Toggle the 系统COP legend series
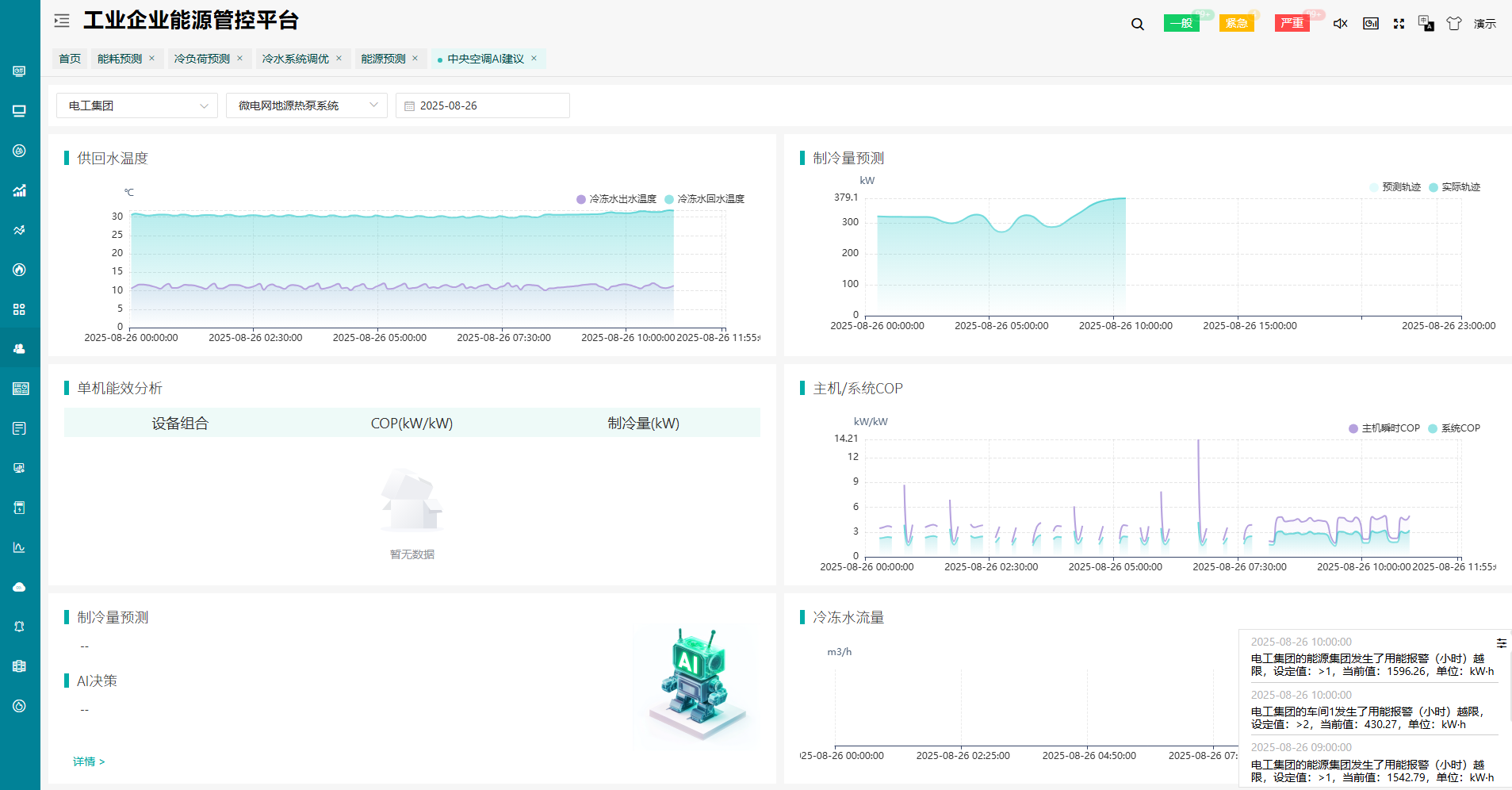This screenshot has height=790, width=1512. point(1453,428)
